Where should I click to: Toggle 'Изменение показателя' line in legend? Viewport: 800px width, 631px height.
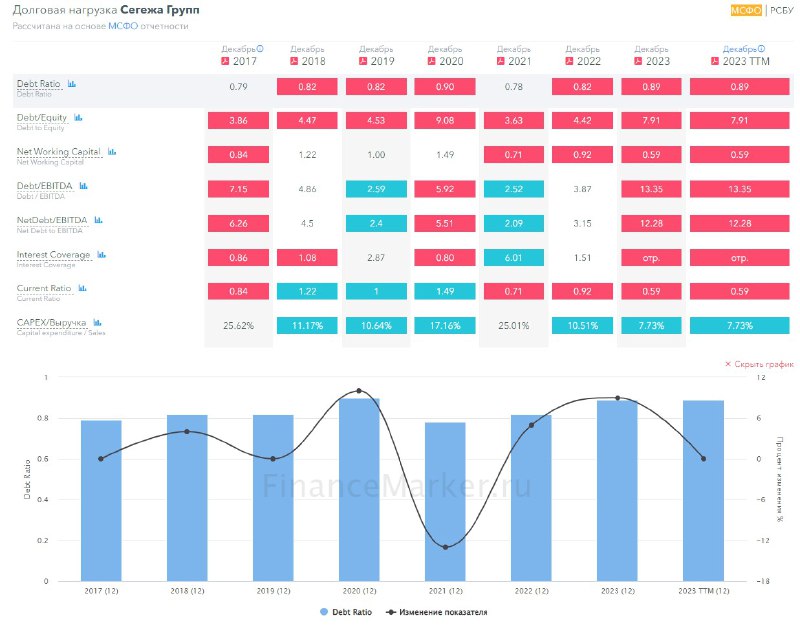[435, 611]
